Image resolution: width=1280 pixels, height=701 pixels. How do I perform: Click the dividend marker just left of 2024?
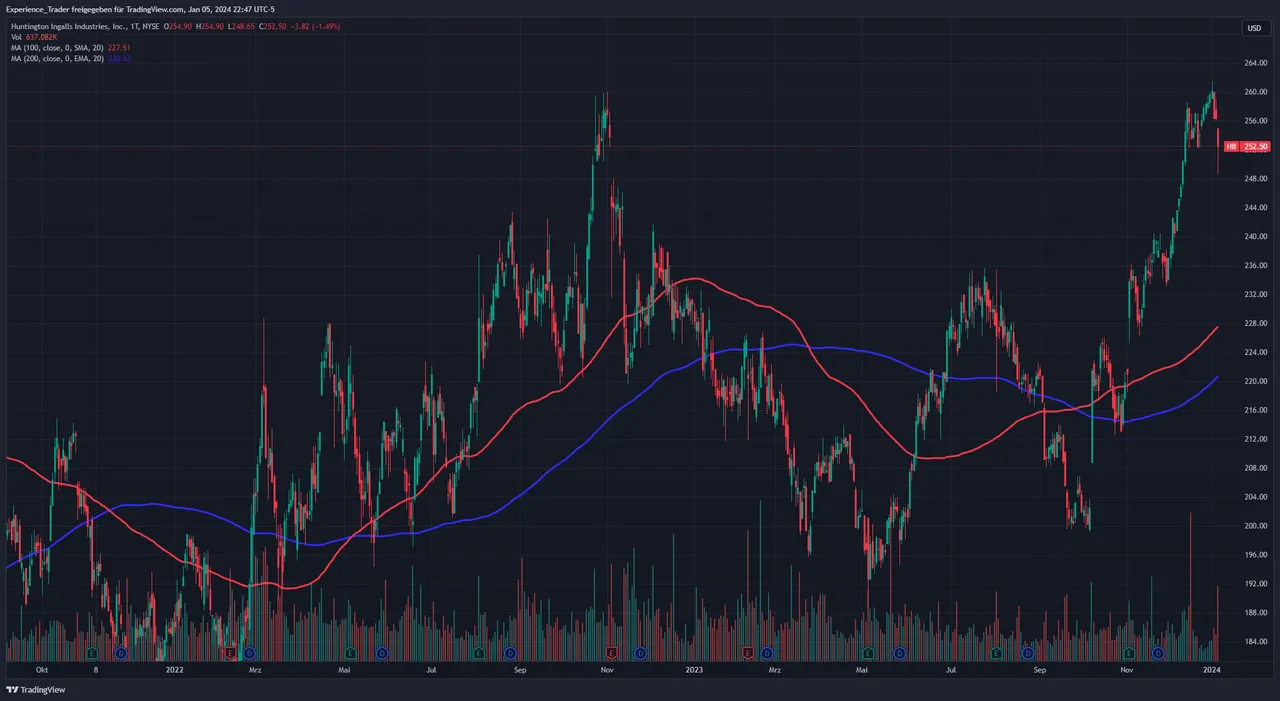coord(1158,653)
